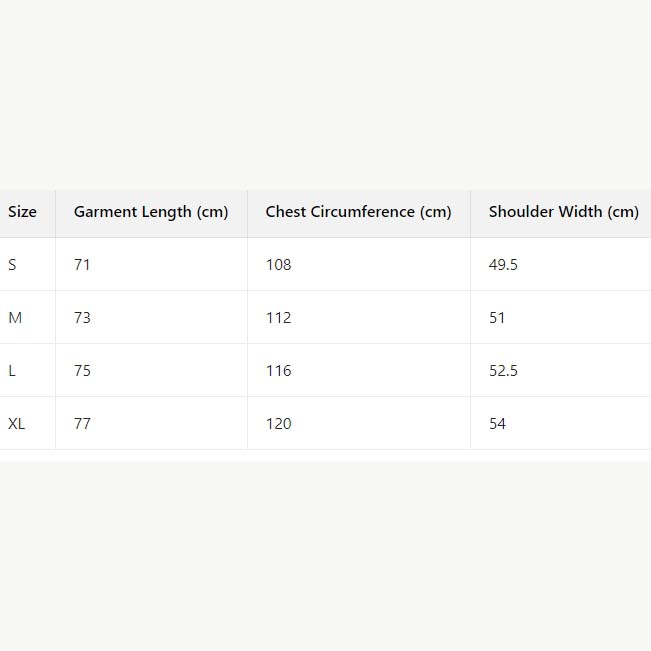Click the Shoulder Width (cm) header
The image size is (651, 651).
563,212
